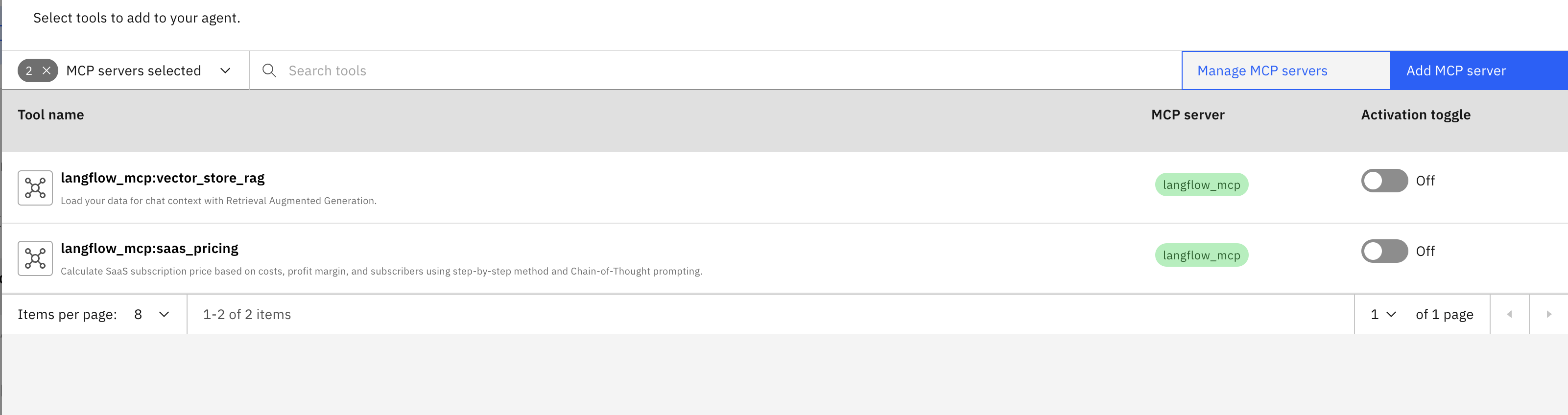Image resolution: width=1568 pixels, height=415 pixels.
Task: Go to the previous page arrow
Action: pyautogui.click(x=1509, y=315)
